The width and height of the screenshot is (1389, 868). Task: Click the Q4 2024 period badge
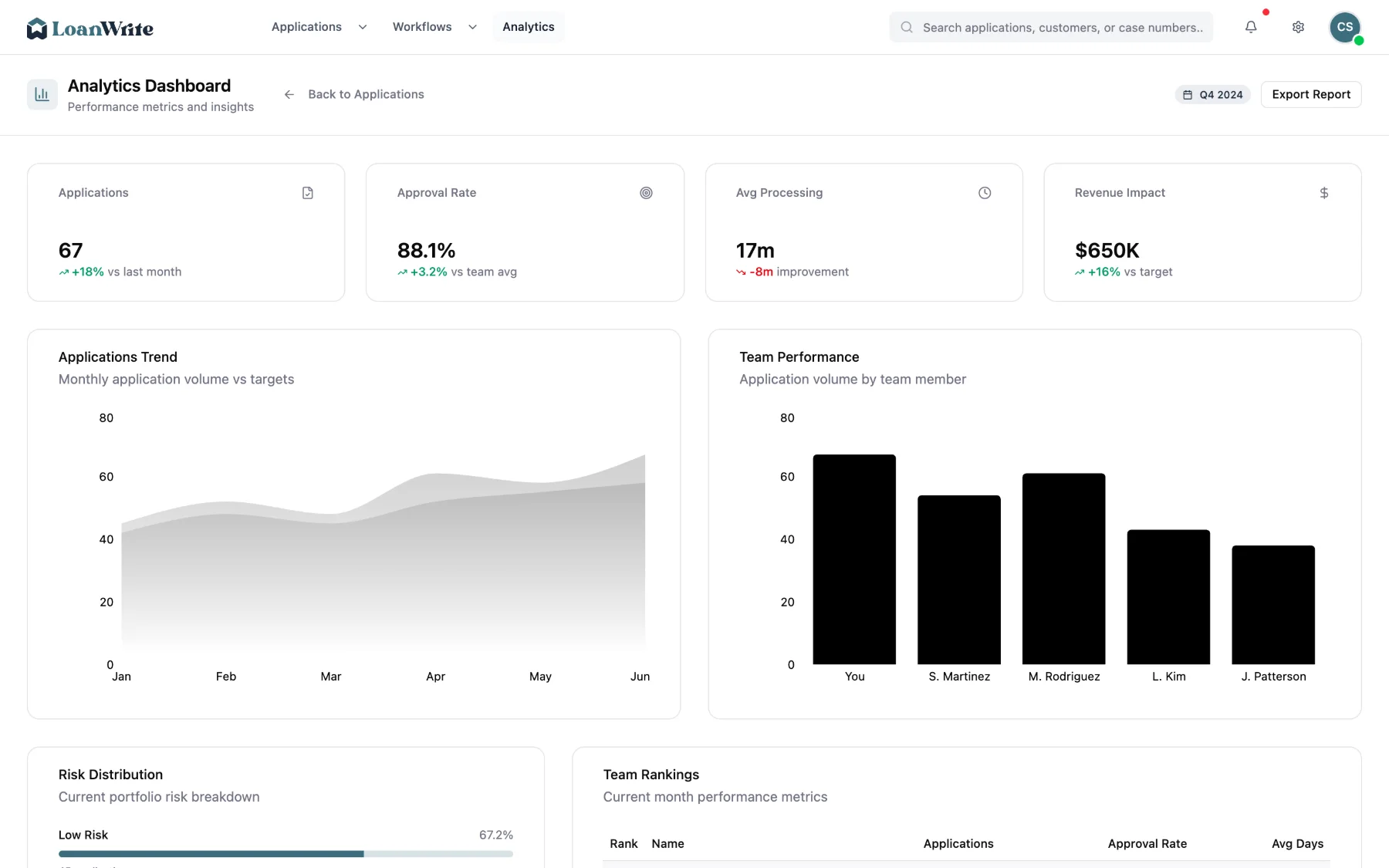tap(1213, 95)
